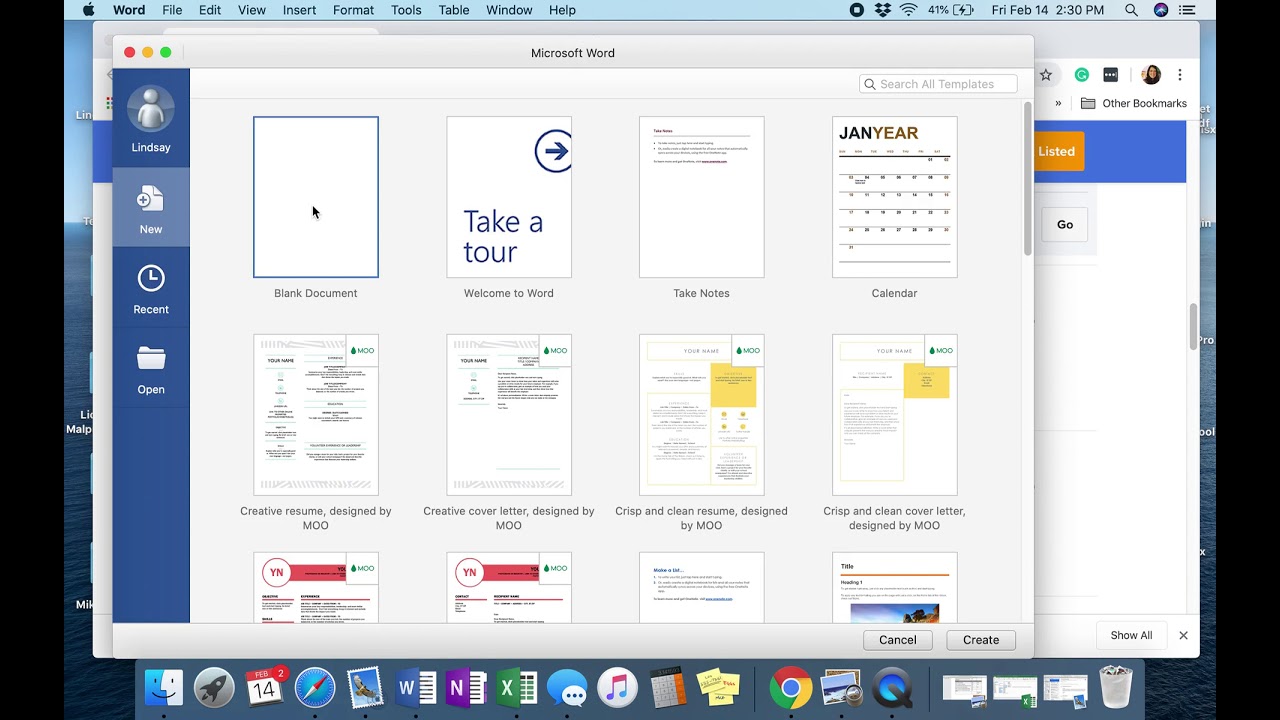Screen dimensions: 1280x720
Task: Open the Trash in the Dock
Action: click(1115, 688)
